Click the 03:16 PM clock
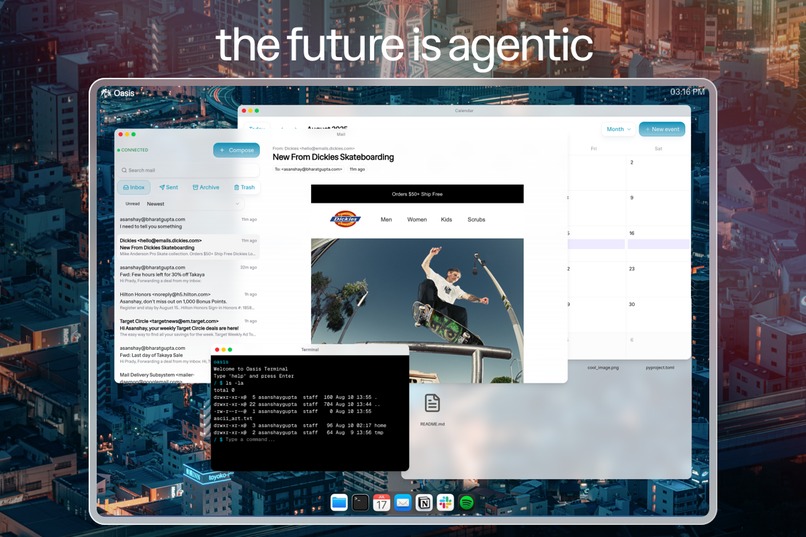This screenshot has height=537, width=806. [x=687, y=92]
